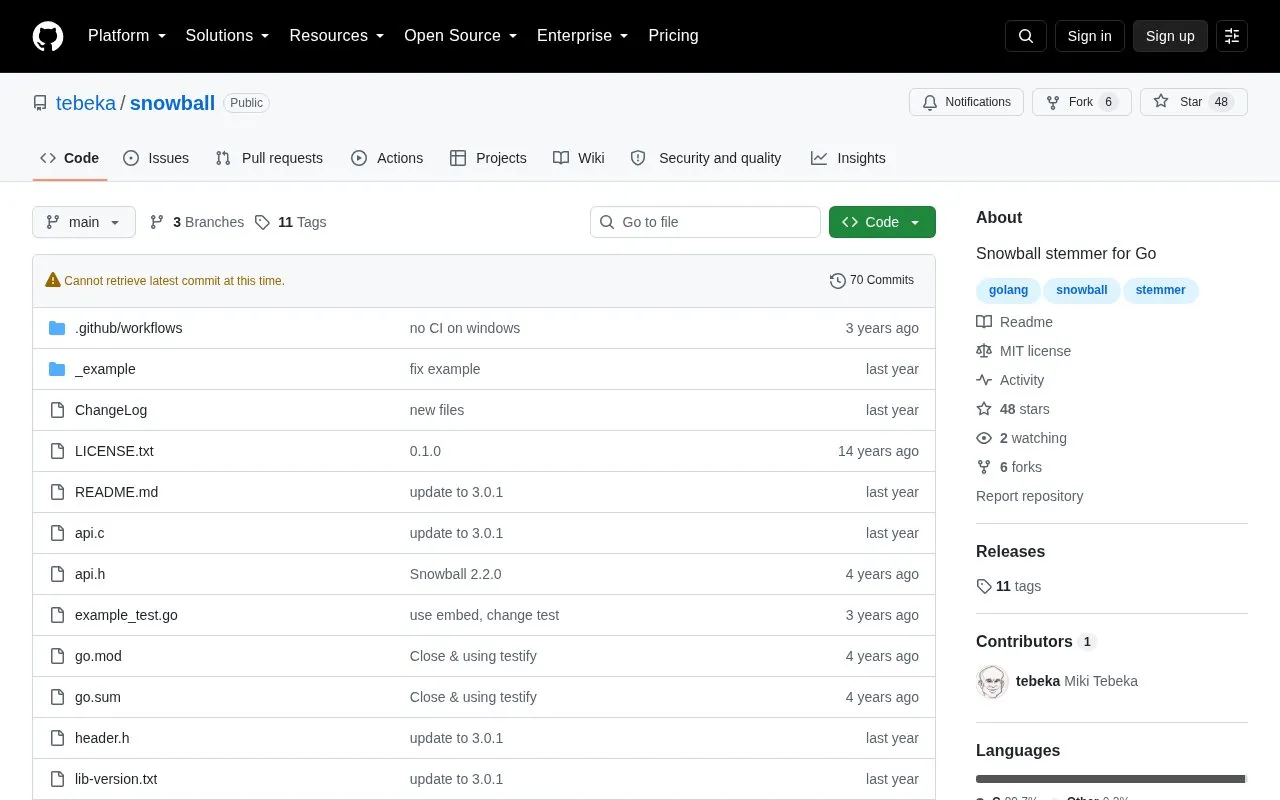The height and width of the screenshot is (800, 1280).
Task: Open the .github/workflows folder
Action: (x=128, y=328)
